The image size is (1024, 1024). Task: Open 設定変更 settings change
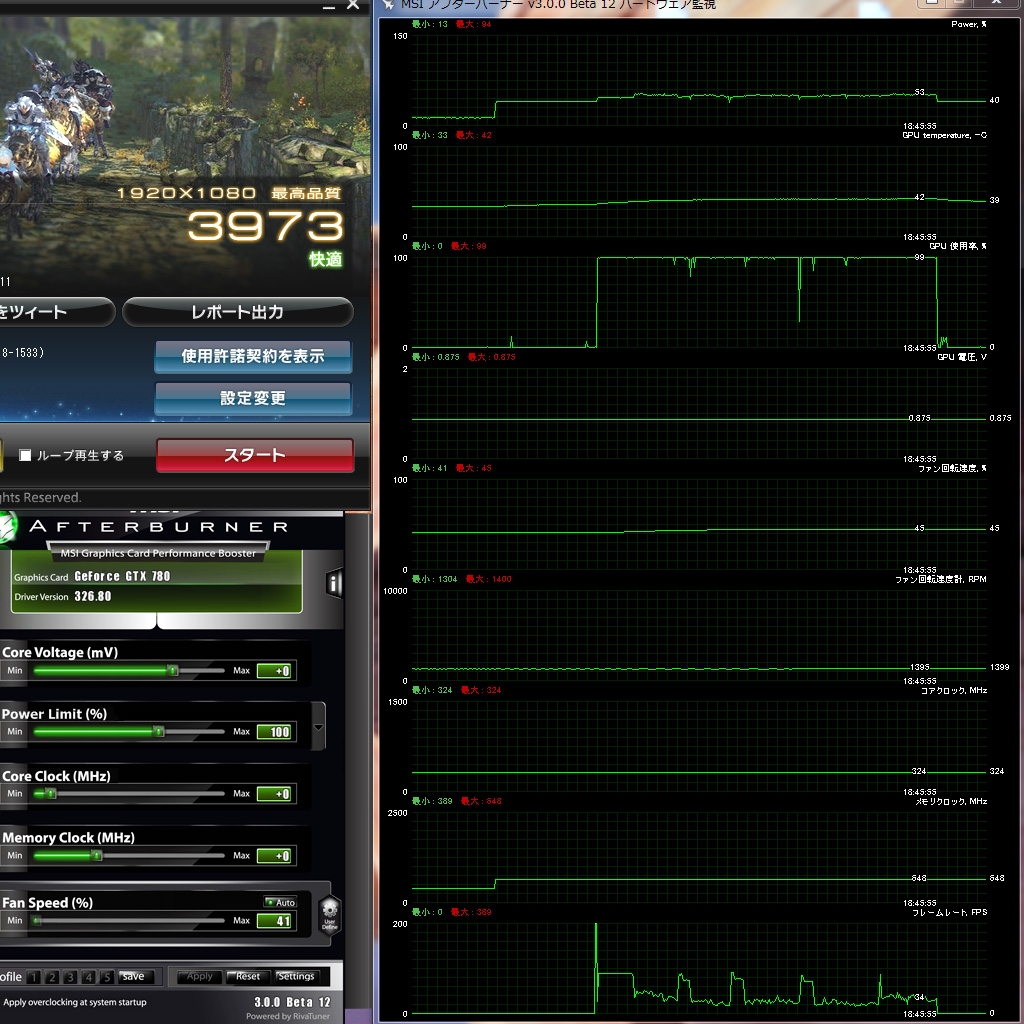(253, 398)
